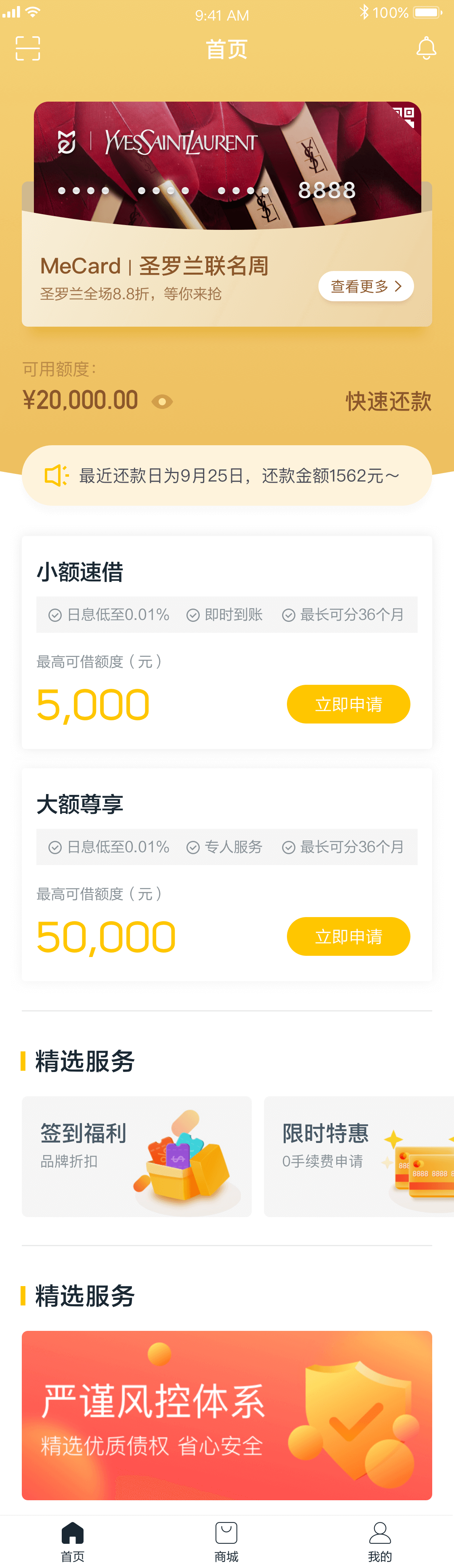Click 快速还款 quick repayment link
Viewport: 454px width, 1568px height.
[388, 402]
